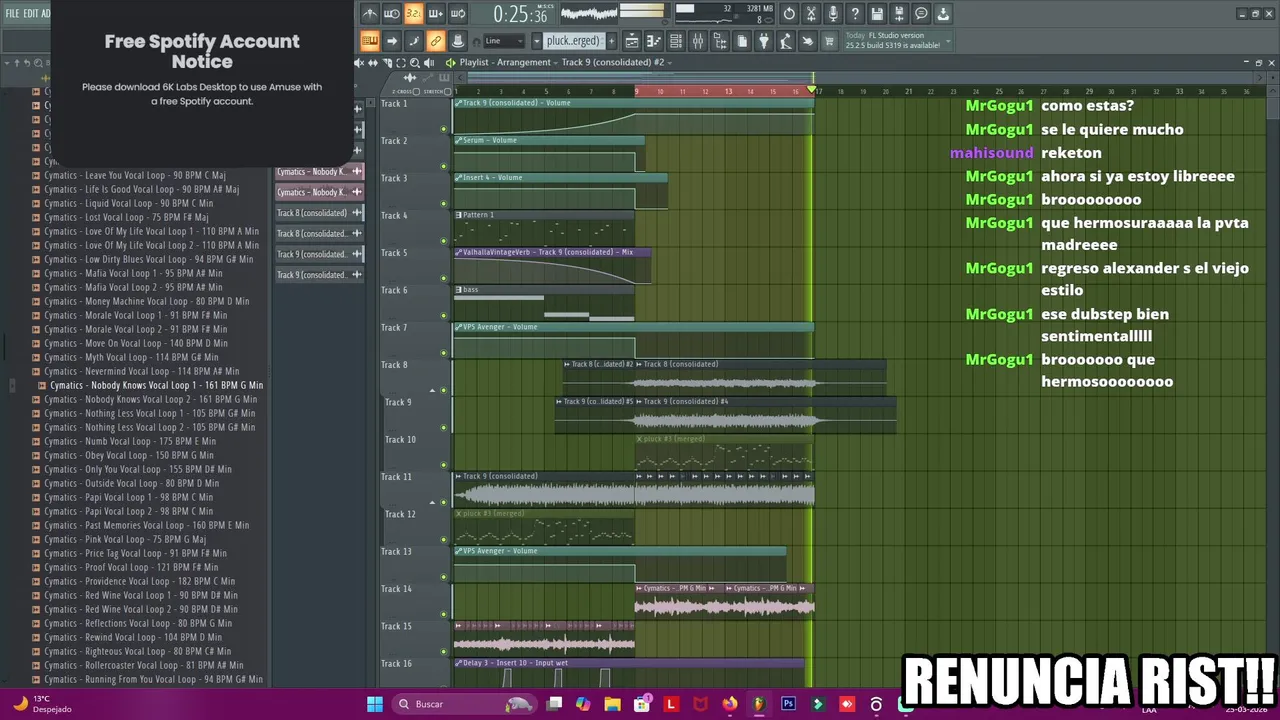This screenshot has height=720, width=1280.
Task: Click the download content library icon
Action: [943, 14]
